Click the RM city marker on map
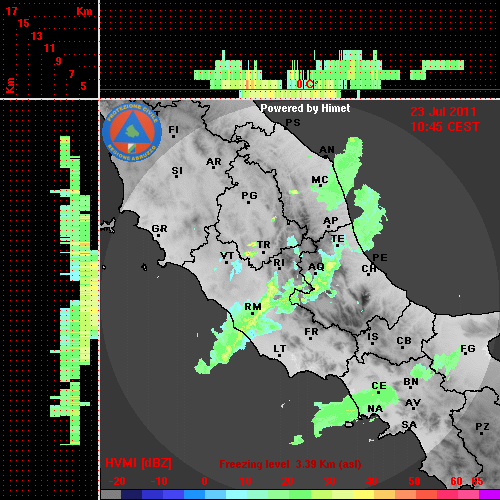 coord(253,309)
